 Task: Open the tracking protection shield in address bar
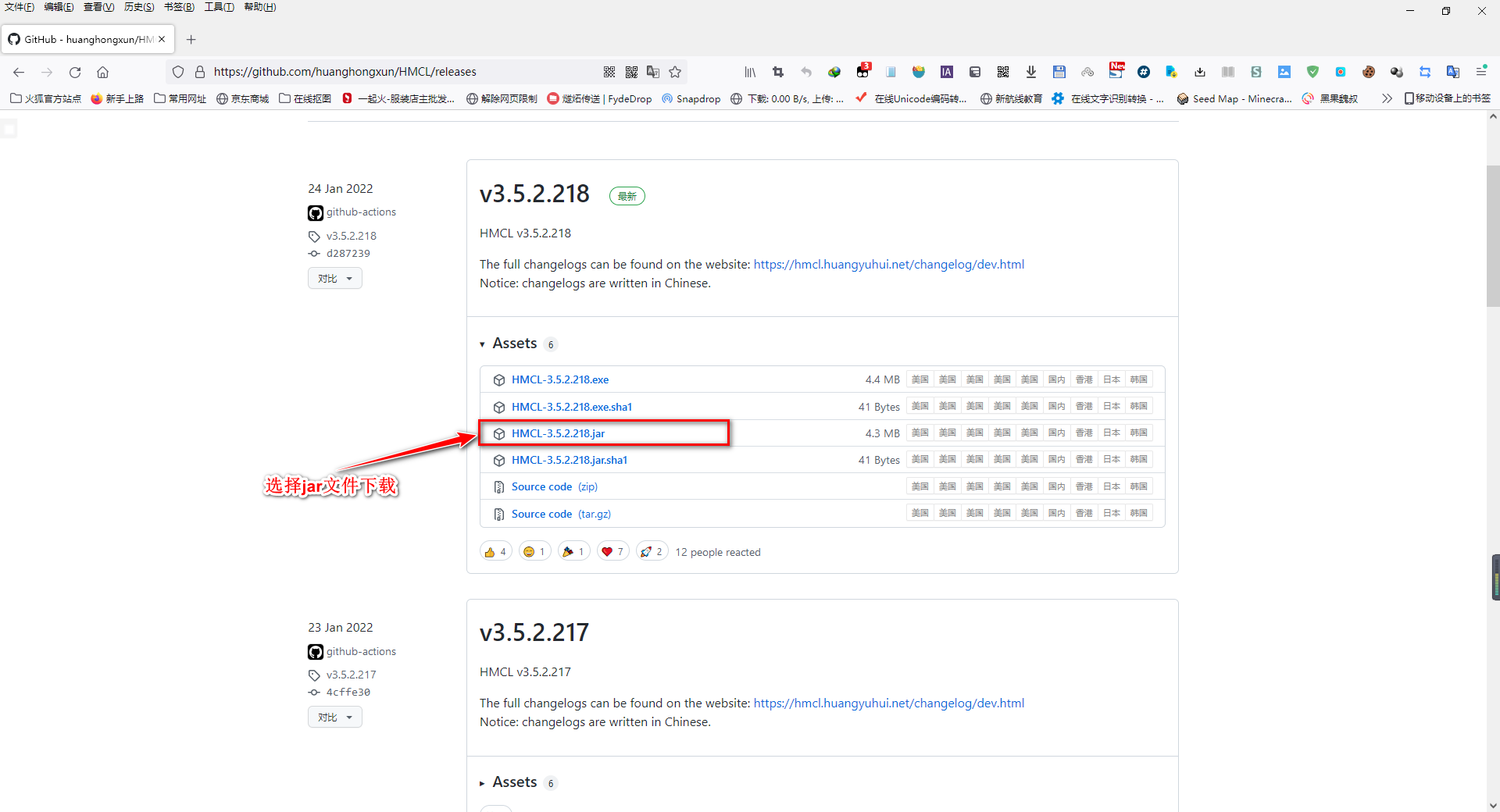pos(178,72)
